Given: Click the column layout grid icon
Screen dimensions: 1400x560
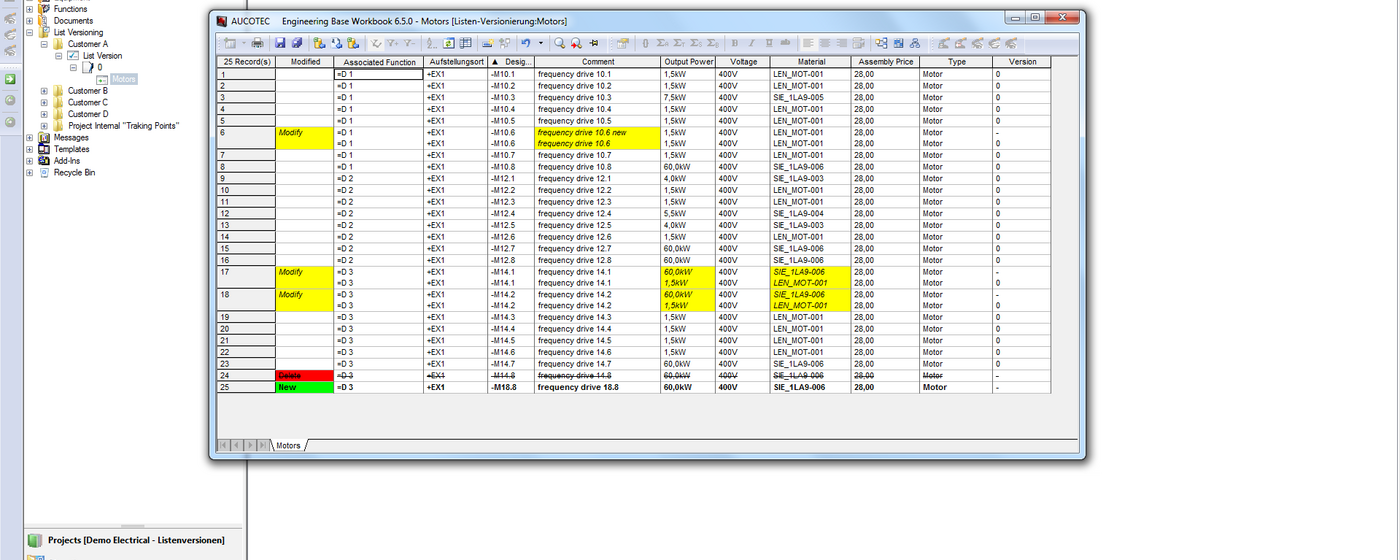Looking at the screenshot, I should (465, 43).
